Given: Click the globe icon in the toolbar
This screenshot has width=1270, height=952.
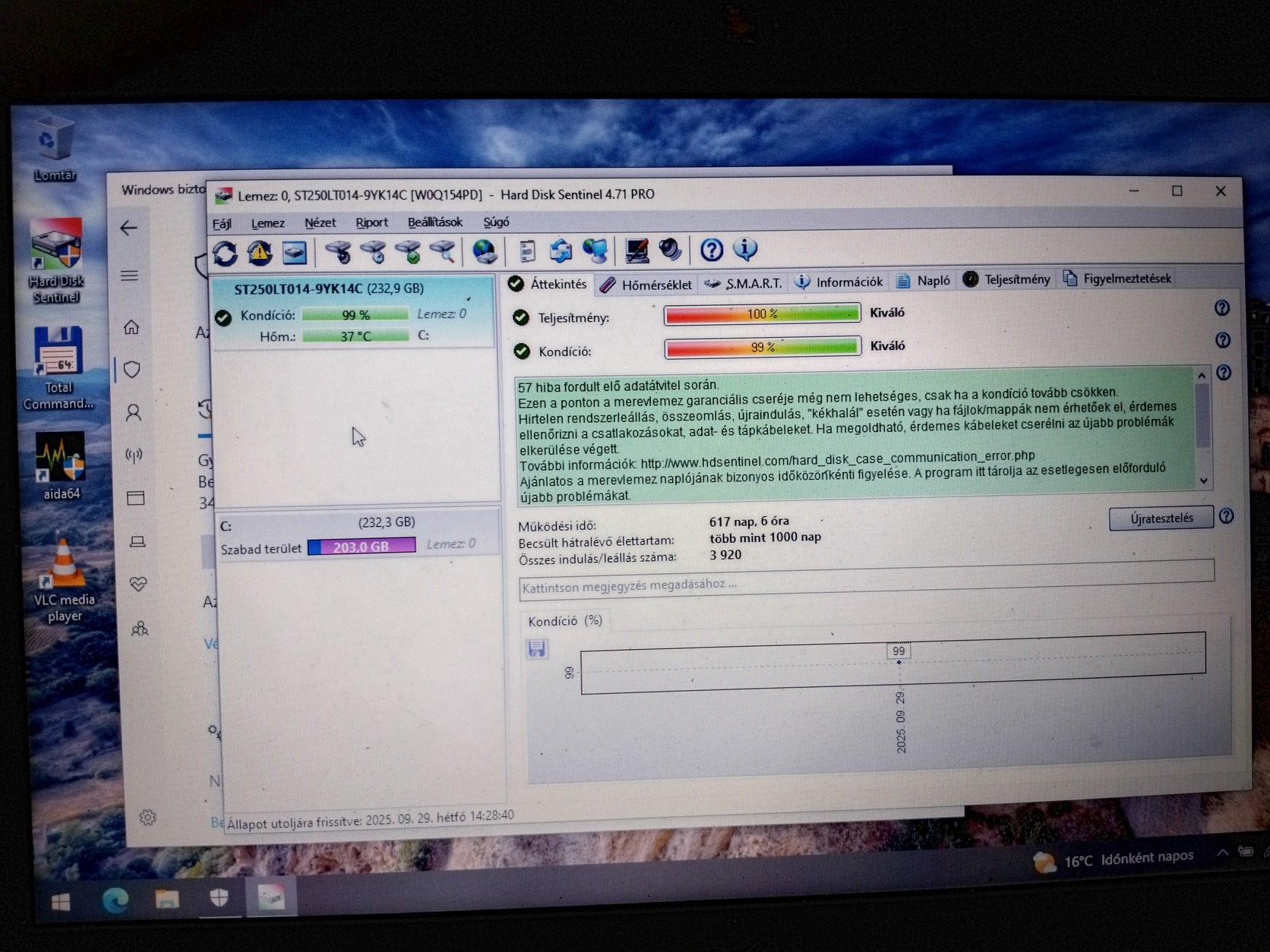Looking at the screenshot, I should pyautogui.click(x=484, y=251).
